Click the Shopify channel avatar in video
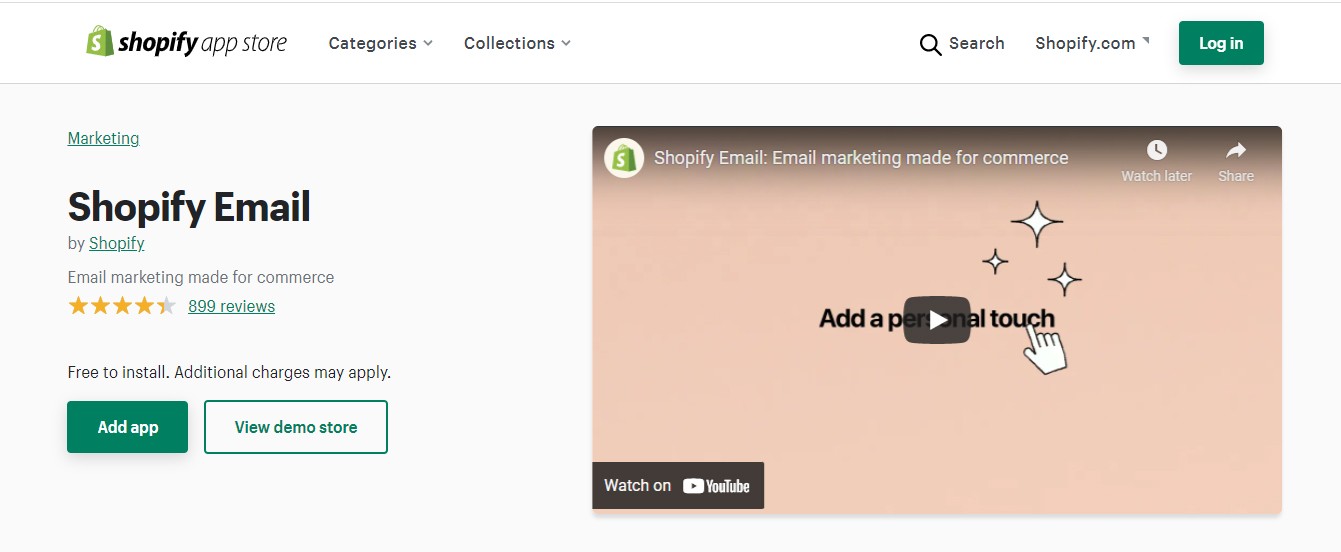Image resolution: width=1341 pixels, height=552 pixels. tap(624, 158)
